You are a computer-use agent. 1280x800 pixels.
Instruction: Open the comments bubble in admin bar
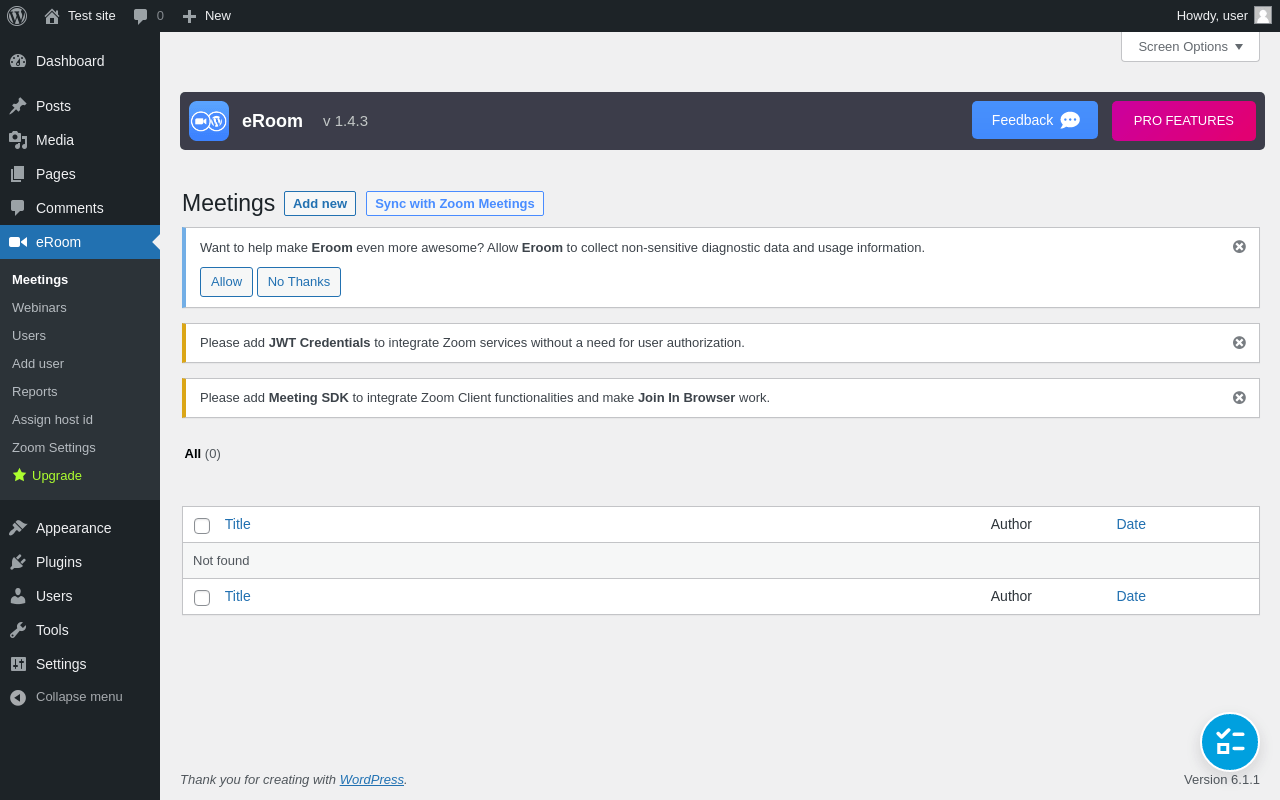148,16
